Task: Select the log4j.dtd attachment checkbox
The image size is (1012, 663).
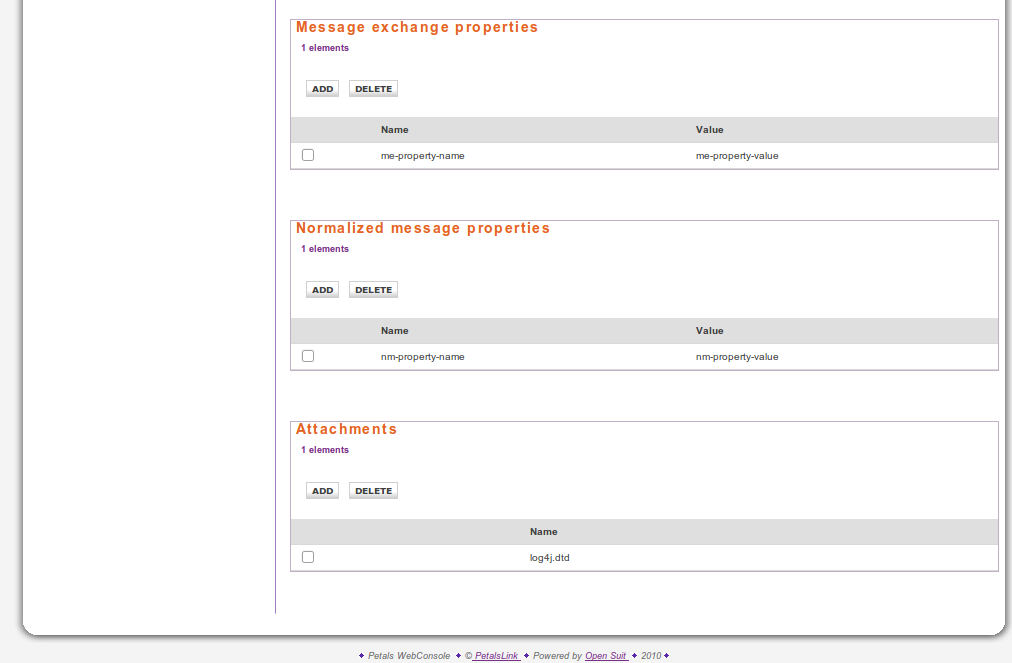Action: point(308,557)
